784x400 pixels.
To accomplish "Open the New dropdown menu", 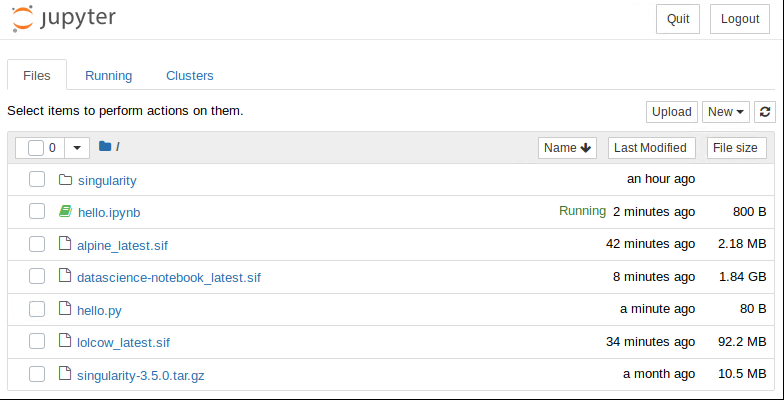I will pyautogui.click(x=726, y=112).
